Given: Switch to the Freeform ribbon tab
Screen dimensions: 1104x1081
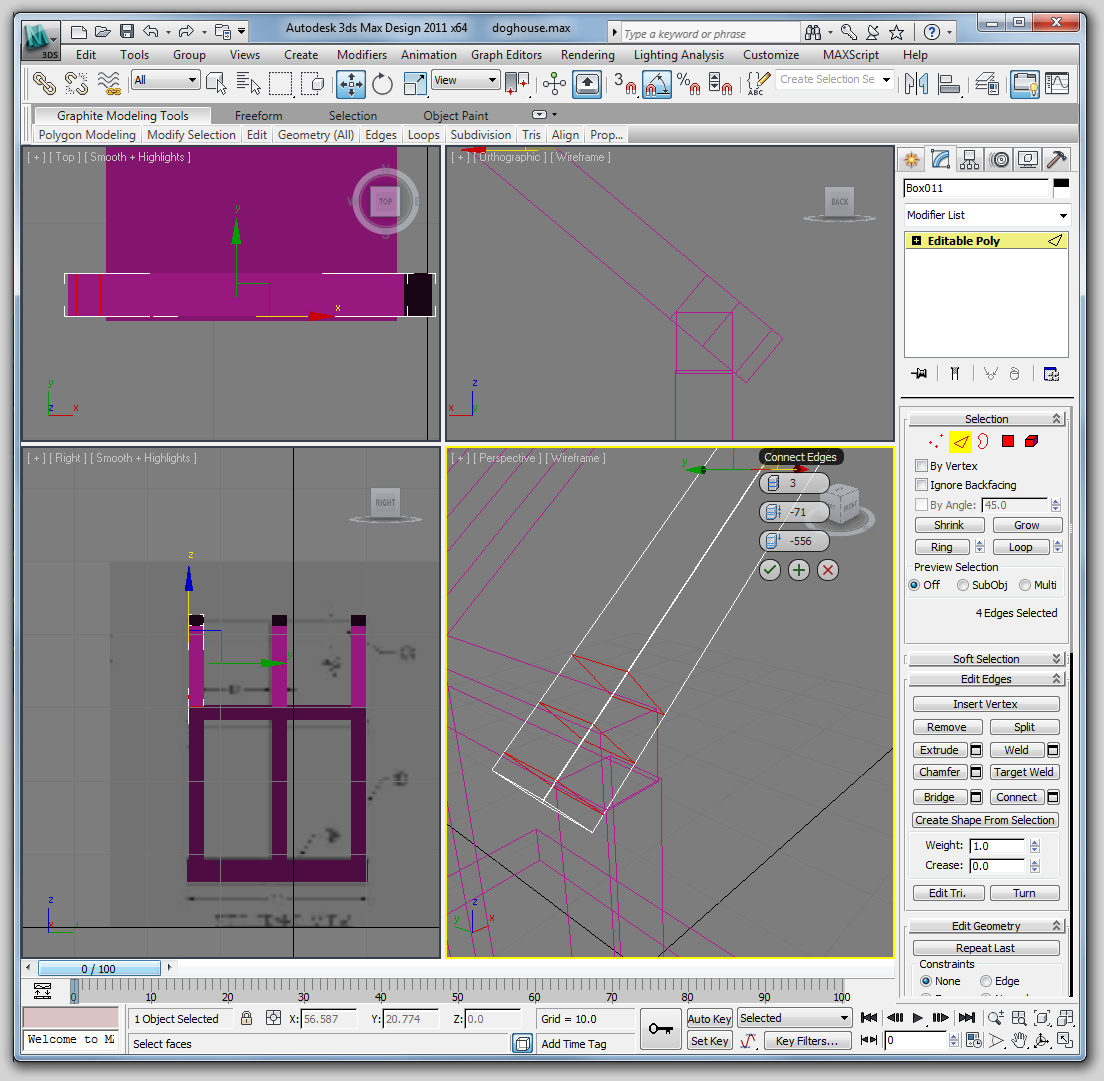Looking at the screenshot, I should point(258,116).
